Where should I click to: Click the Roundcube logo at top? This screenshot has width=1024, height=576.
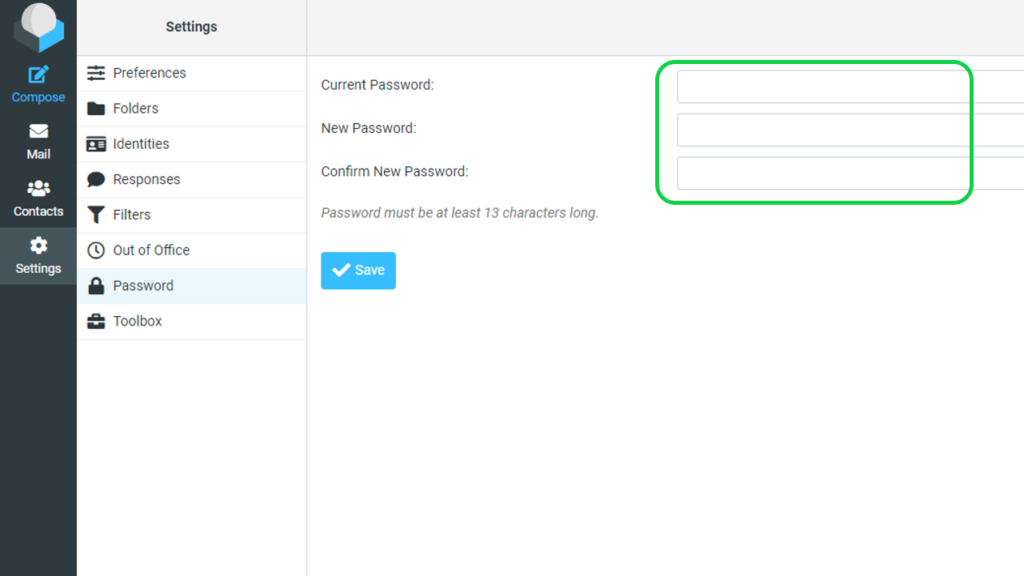point(39,27)
